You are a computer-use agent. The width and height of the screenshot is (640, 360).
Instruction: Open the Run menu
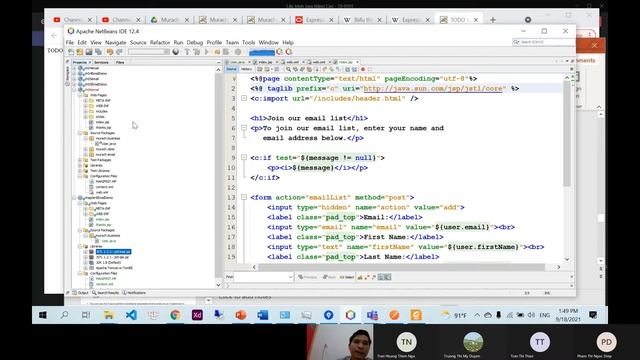click(178, 42)
